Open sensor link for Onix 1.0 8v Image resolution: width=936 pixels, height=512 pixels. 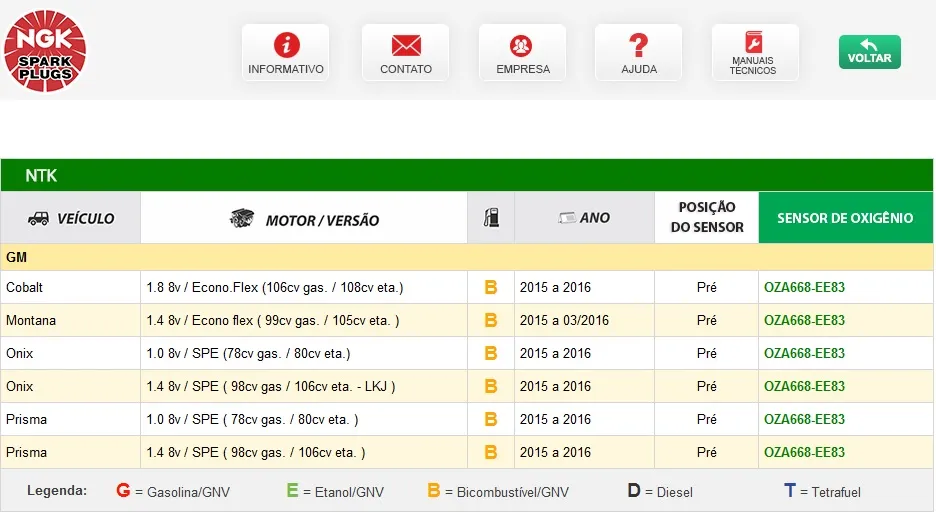pyautogui.click(x=804, y=353)
